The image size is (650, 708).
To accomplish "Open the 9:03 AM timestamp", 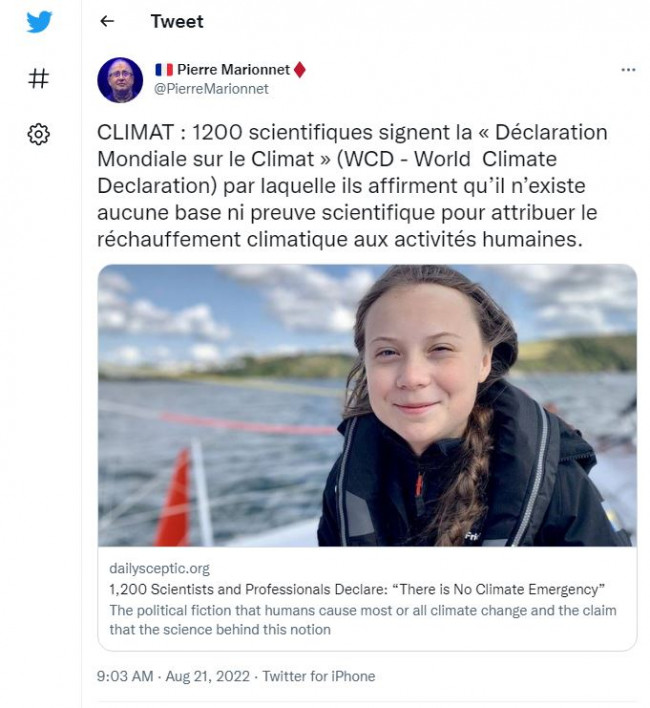I will coord(125,676).
